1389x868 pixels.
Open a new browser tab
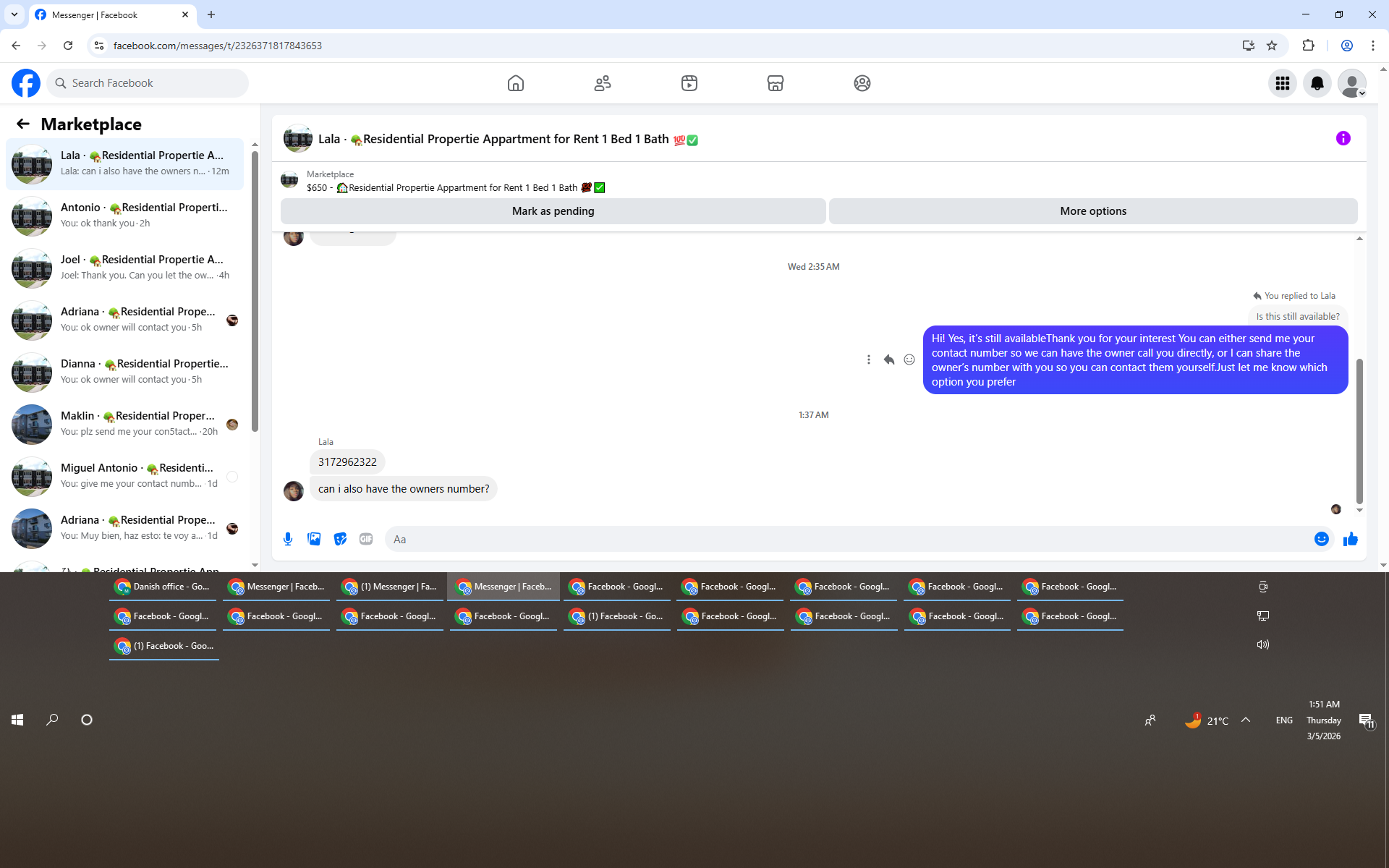click(x=211, y=14)
